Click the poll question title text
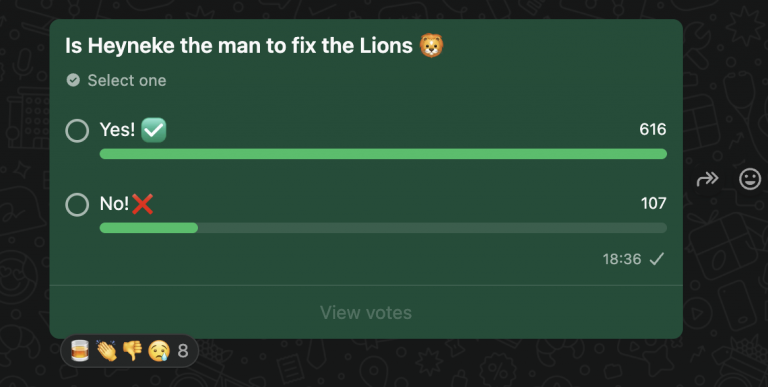The height and width of the screenshot is (387, 768). coord(239,46)
